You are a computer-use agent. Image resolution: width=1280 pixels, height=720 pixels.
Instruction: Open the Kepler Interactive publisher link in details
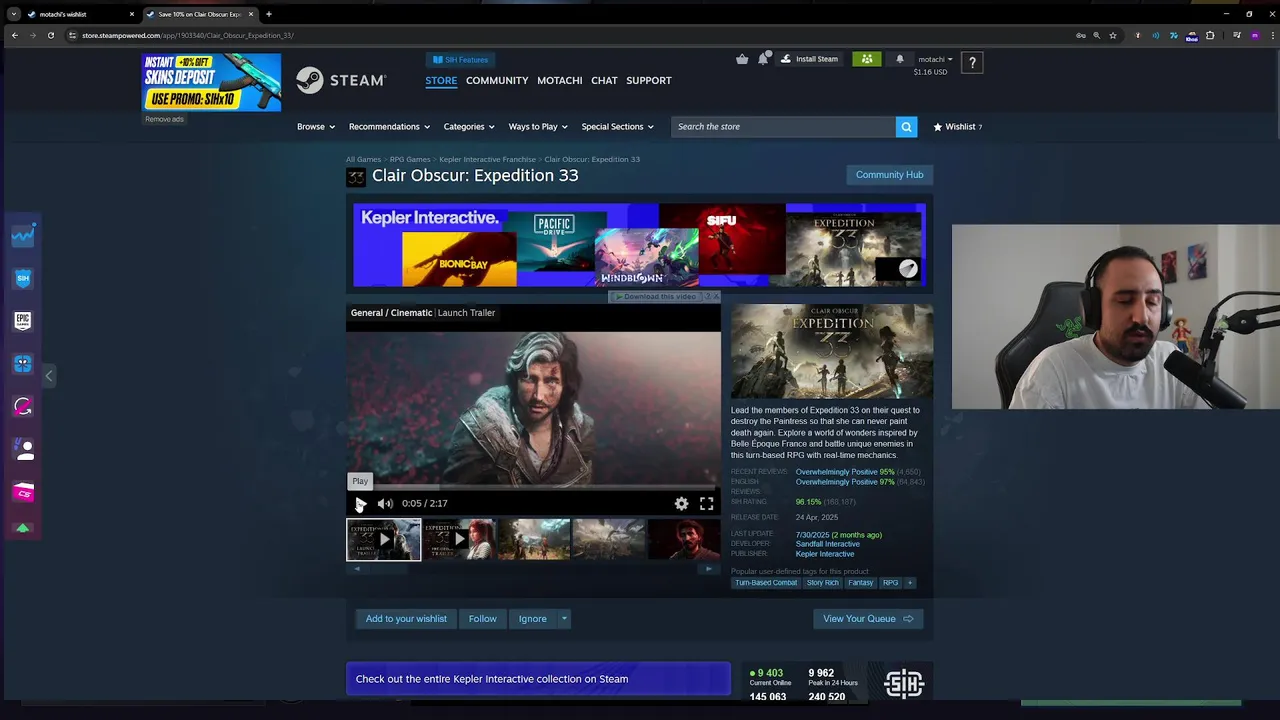tap(825, 554)
